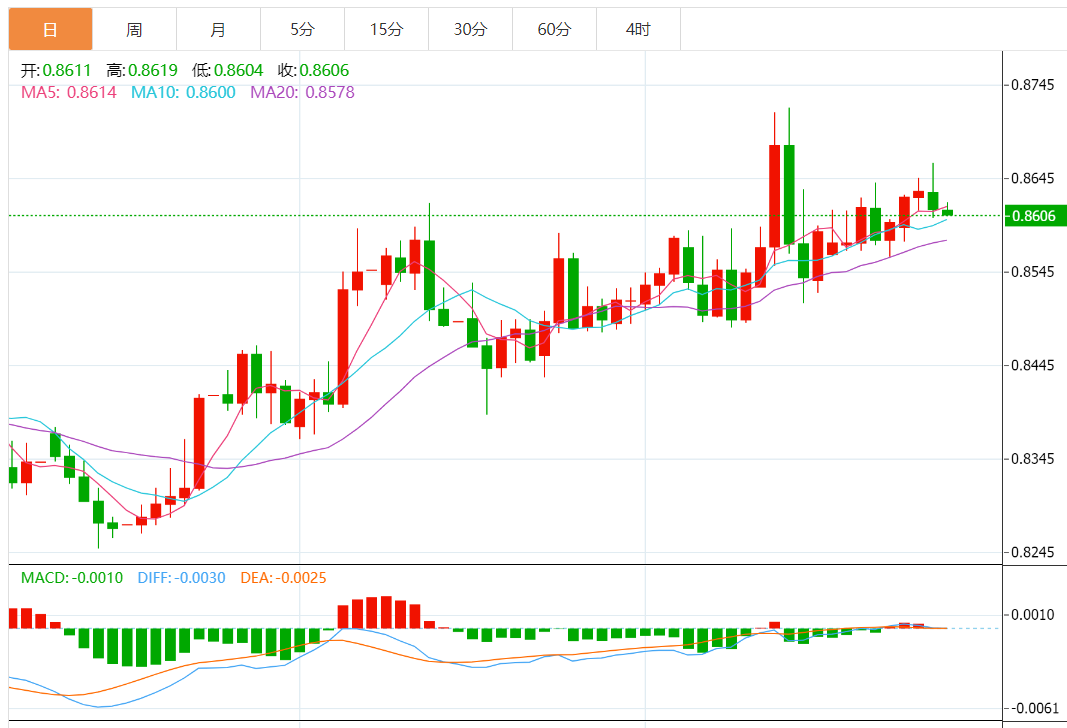The width and height of the screenshot is (1067, 728).
Task: Click the green 0.8606 current price label
Action: (x=1035, y=216)
